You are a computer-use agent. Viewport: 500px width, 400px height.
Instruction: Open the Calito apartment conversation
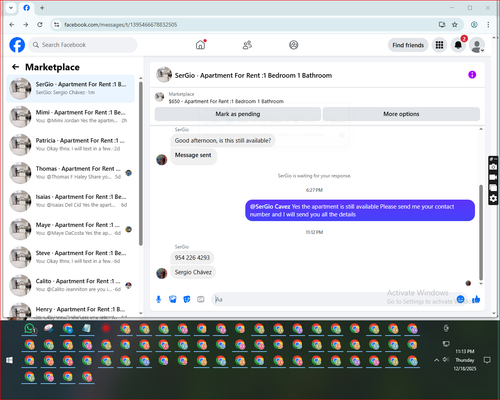(71, 285)
